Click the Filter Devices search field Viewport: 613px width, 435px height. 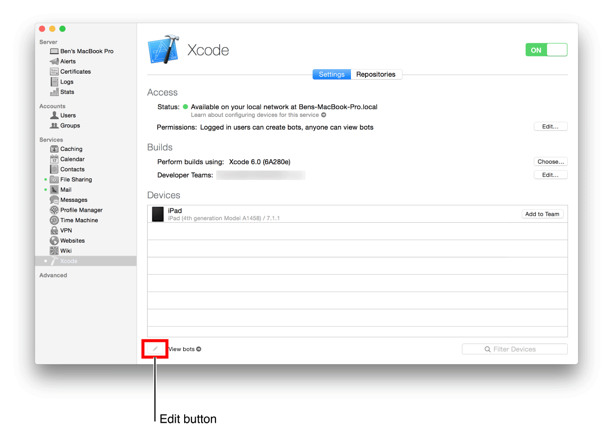514,349
